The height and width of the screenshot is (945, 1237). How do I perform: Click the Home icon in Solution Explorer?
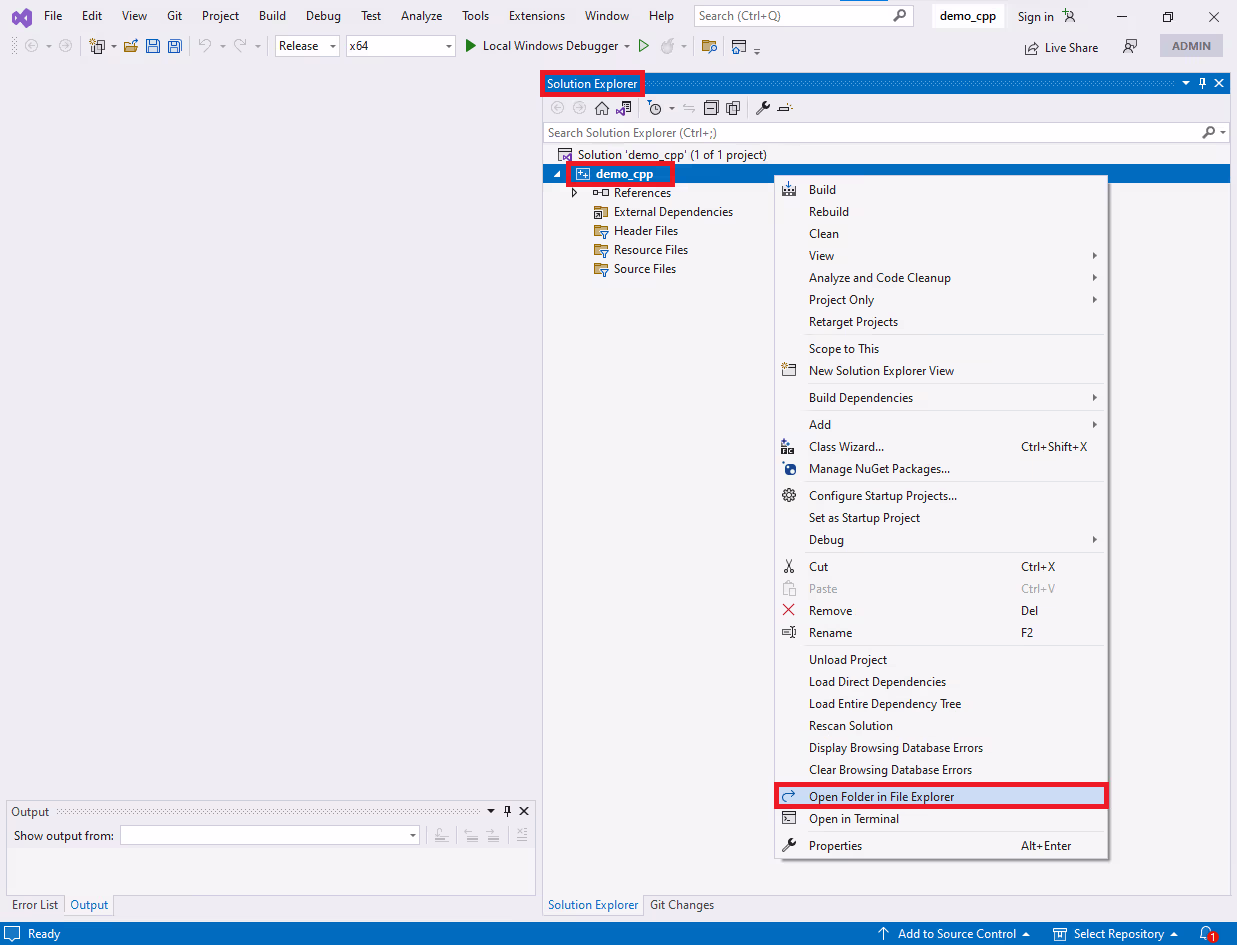(602, 108)
